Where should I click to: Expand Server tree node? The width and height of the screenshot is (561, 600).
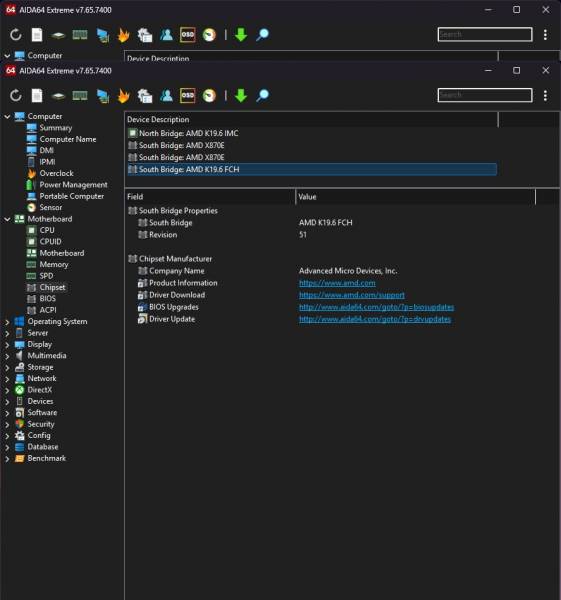[x=7, y=333]
